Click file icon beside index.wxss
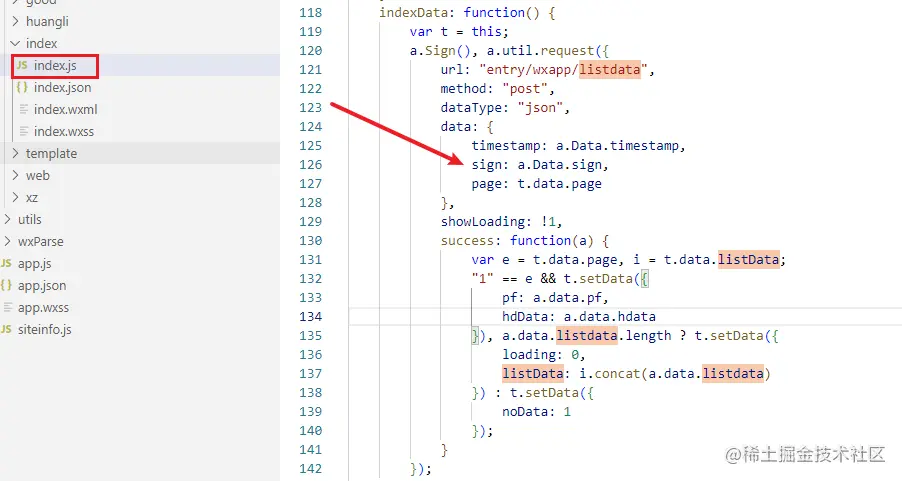The height and width of the screenshot is (481, 902). point(24,131)
